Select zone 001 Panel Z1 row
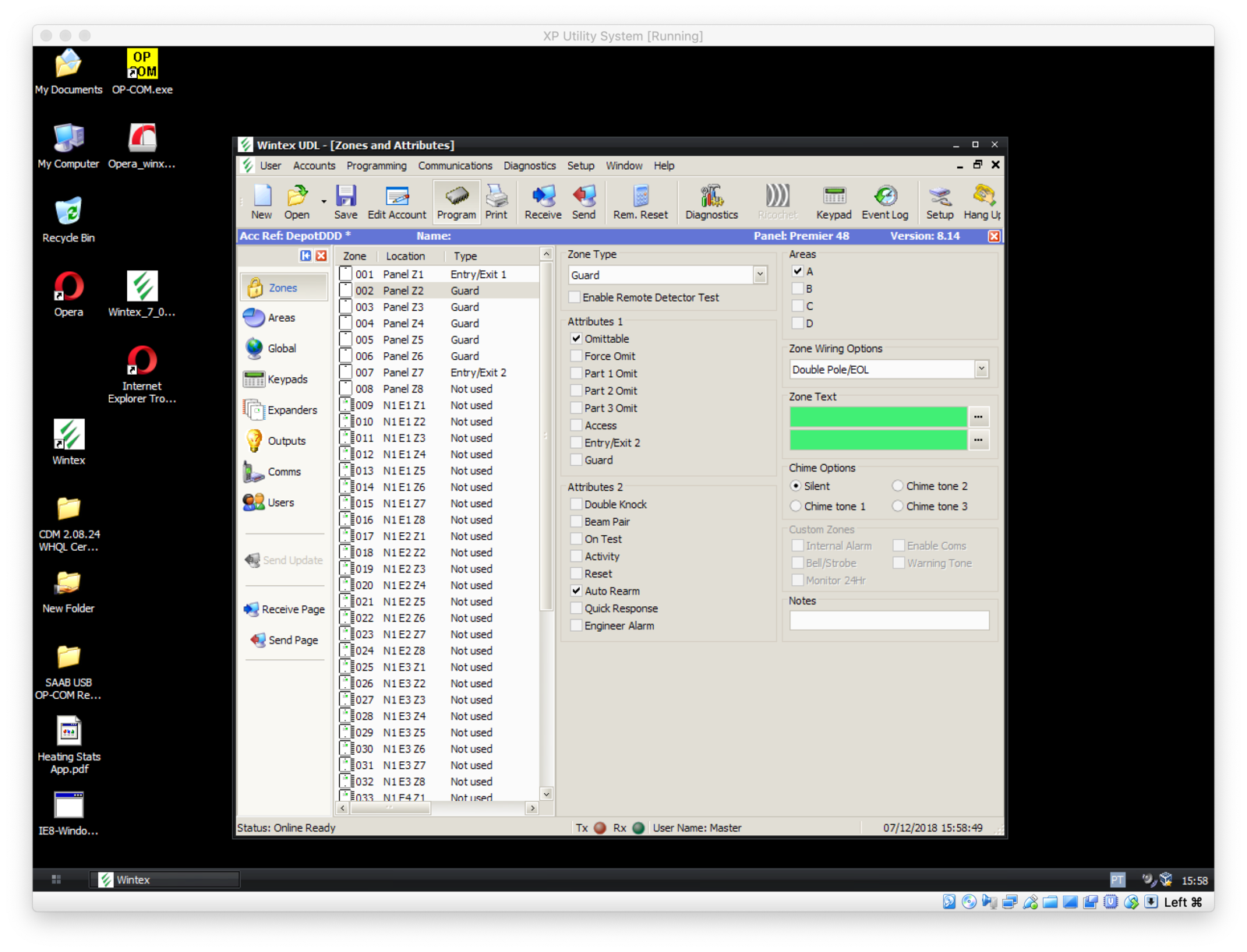The width and height of the screenshot is (1247, 952). (438, 274)
